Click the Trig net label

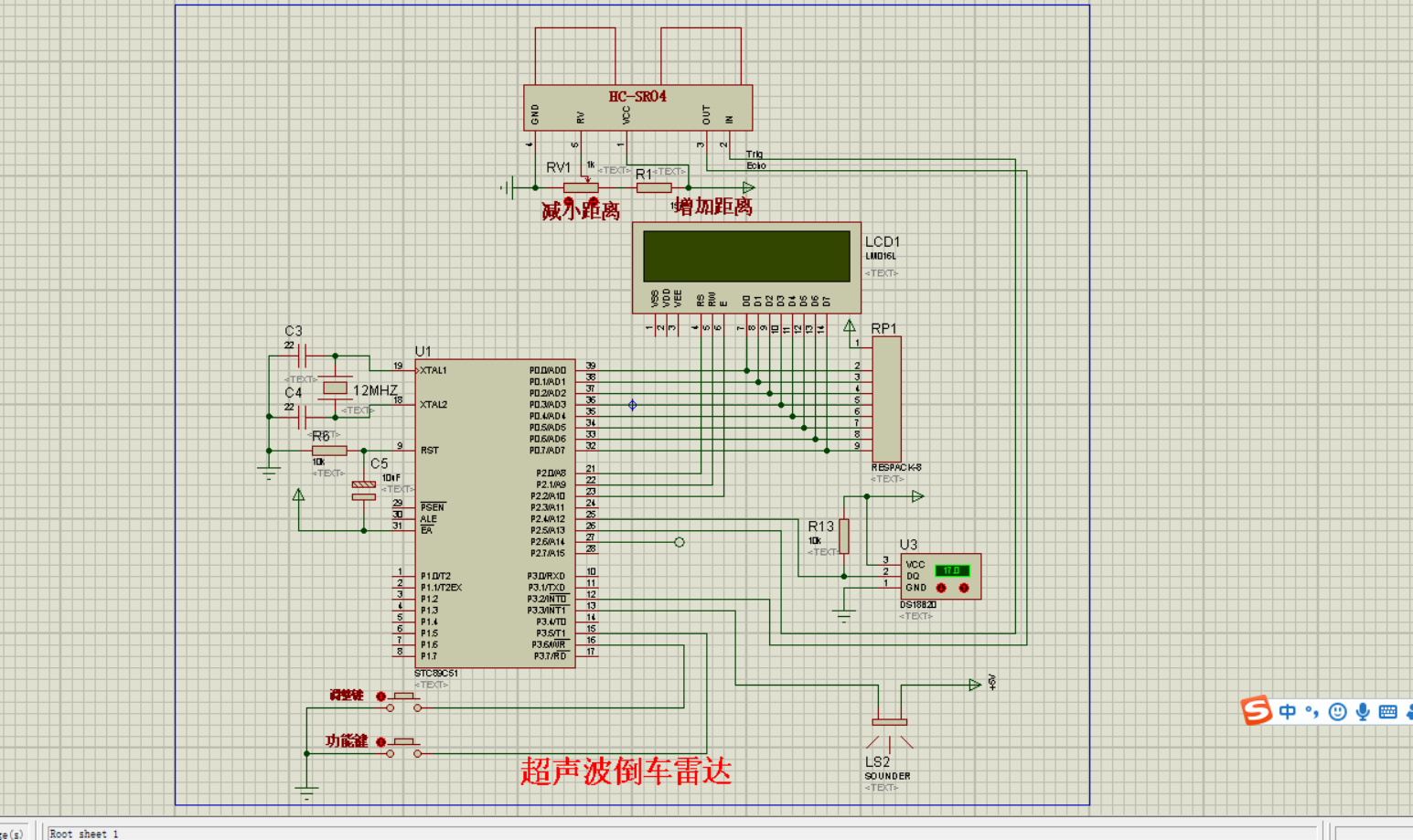tap(755, 154)
